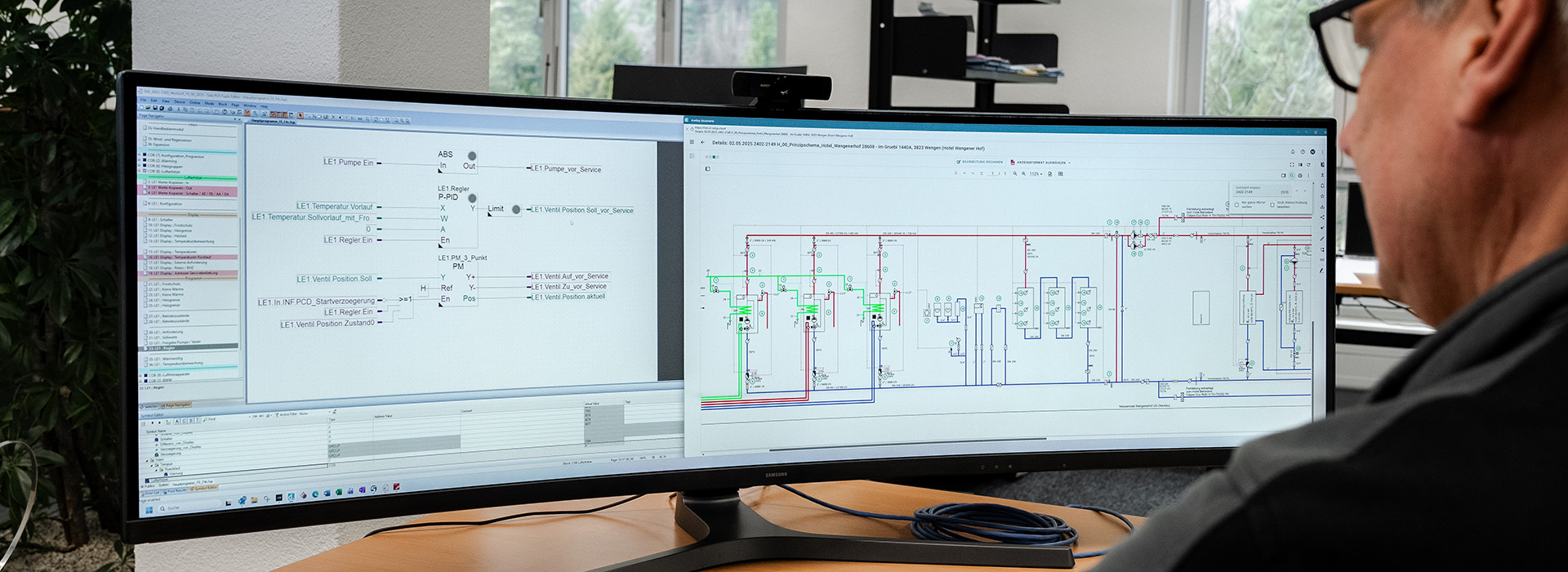1568x572 pixels.
Task: Click the New file icon in Fupla toolbar
Action: coord(141,108)
